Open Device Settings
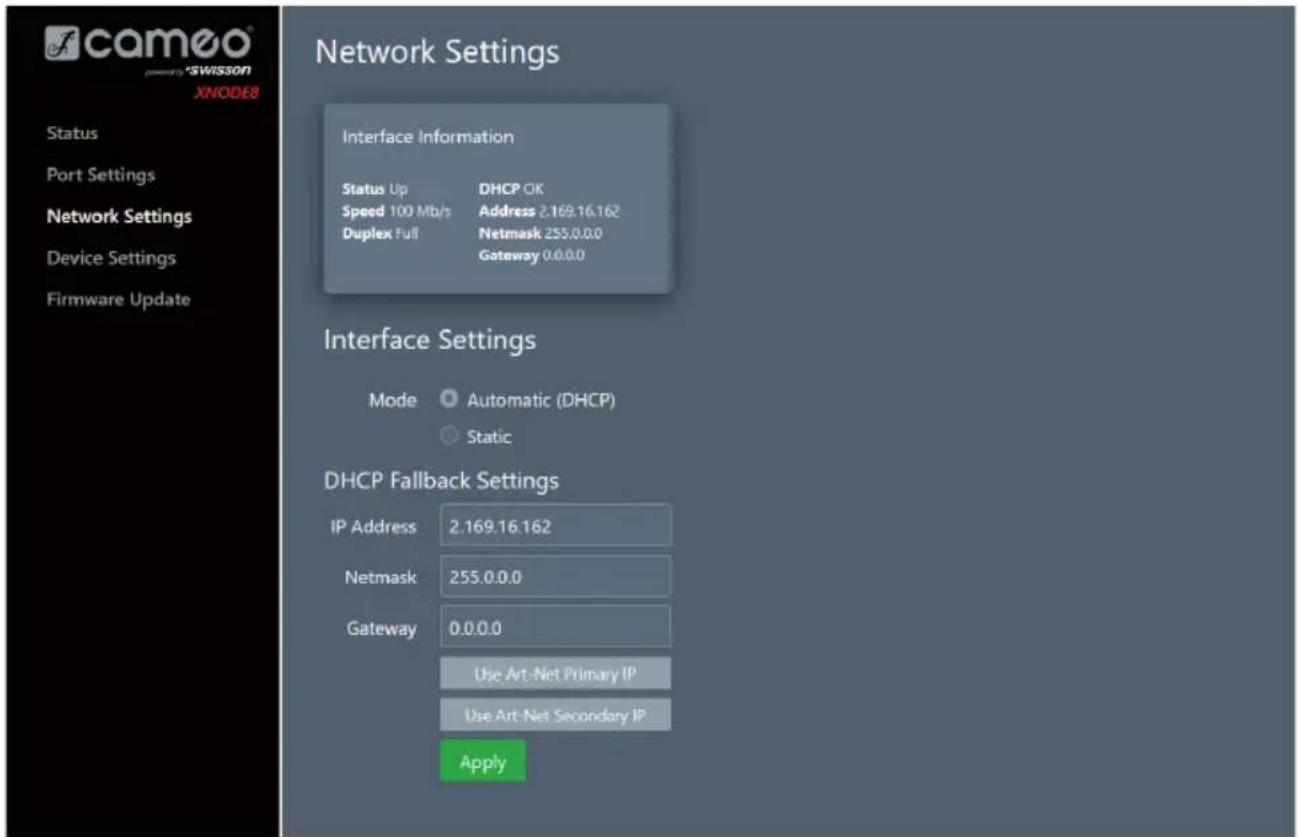The height and width of the screenshot is (837, 1298). [x=111, y=258]
